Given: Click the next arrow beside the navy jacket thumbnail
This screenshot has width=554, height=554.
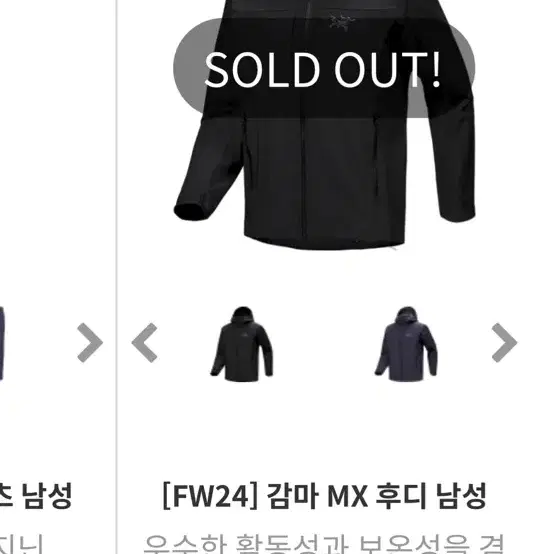Looking at the screenshot, I should (505, 342).
